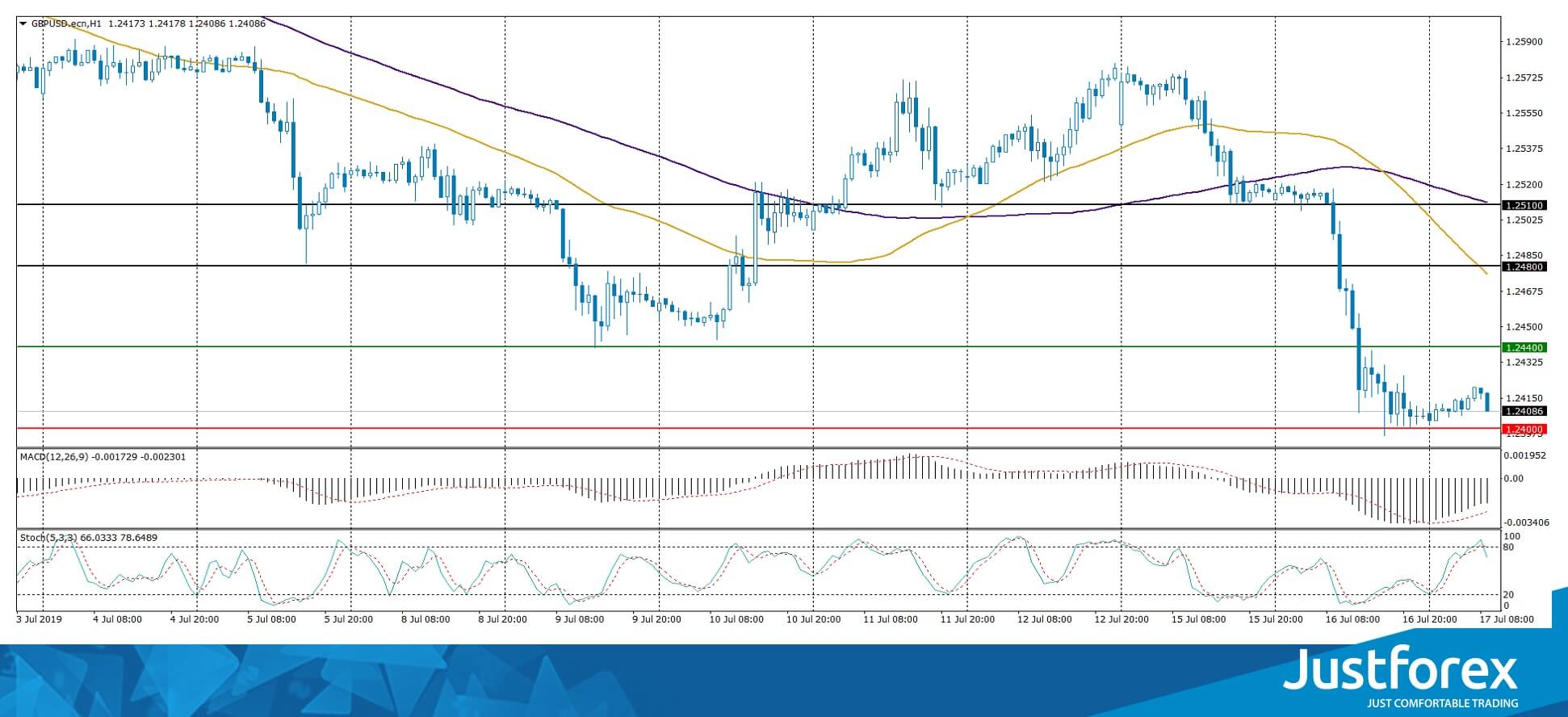Image resolution: width=1568 pixels, height=717 pixels.
Task: Click the 1.24150 value on the price axis
Action: [1524, 398]
